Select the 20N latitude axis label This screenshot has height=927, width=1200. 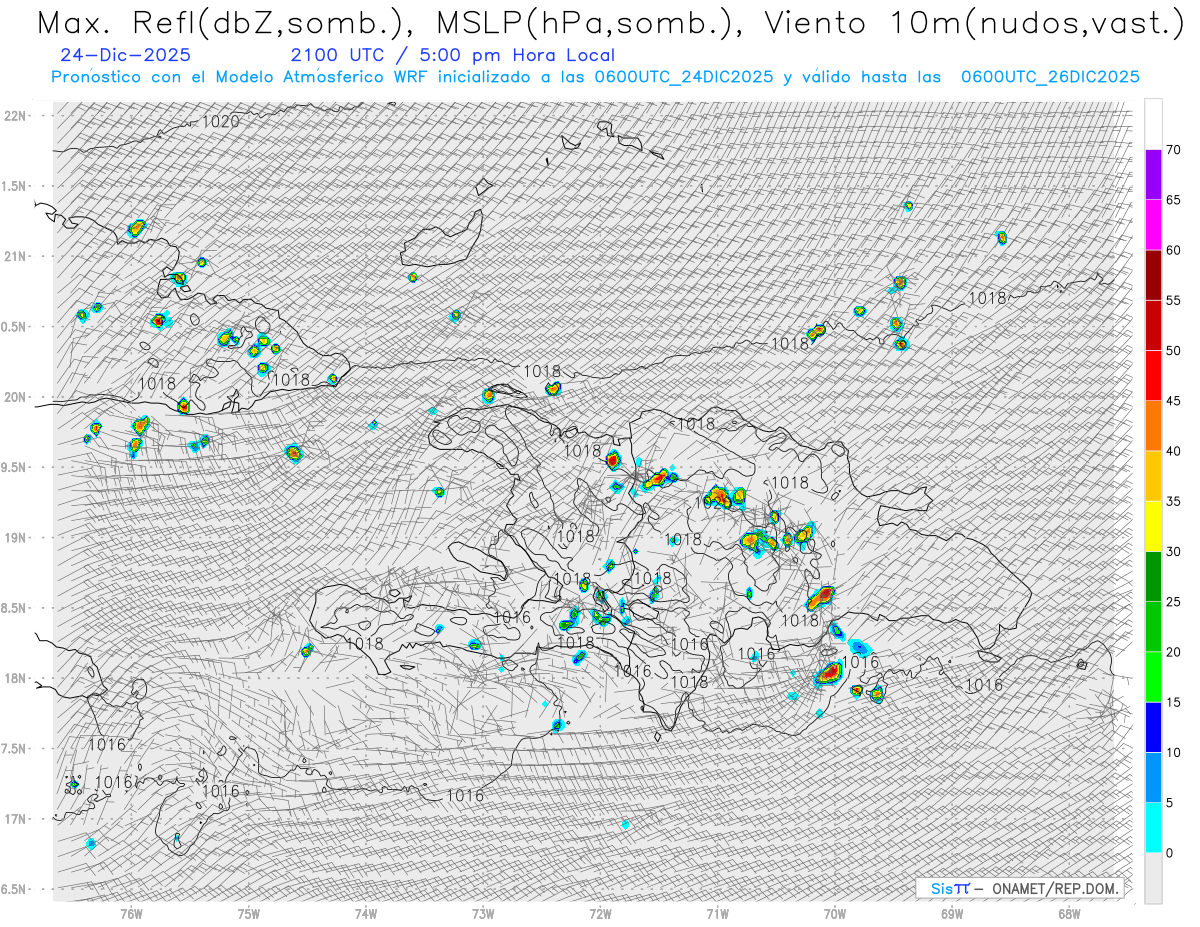(15, 397)
